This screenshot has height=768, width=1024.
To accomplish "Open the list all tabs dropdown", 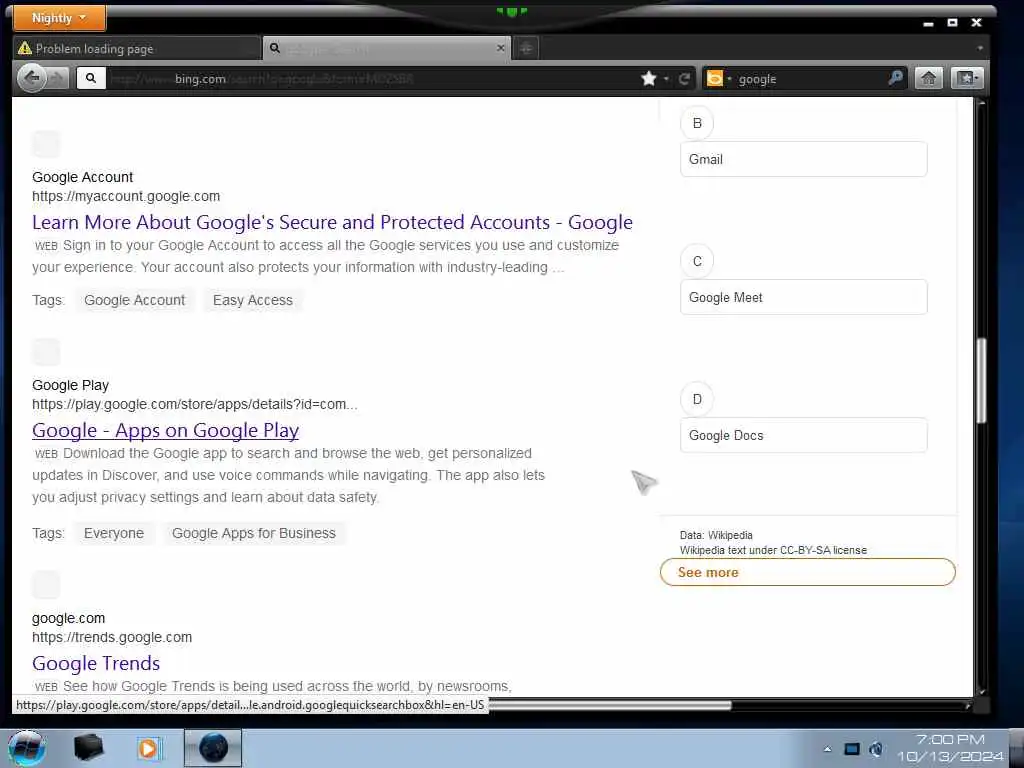I will click(x=980, y=48).
